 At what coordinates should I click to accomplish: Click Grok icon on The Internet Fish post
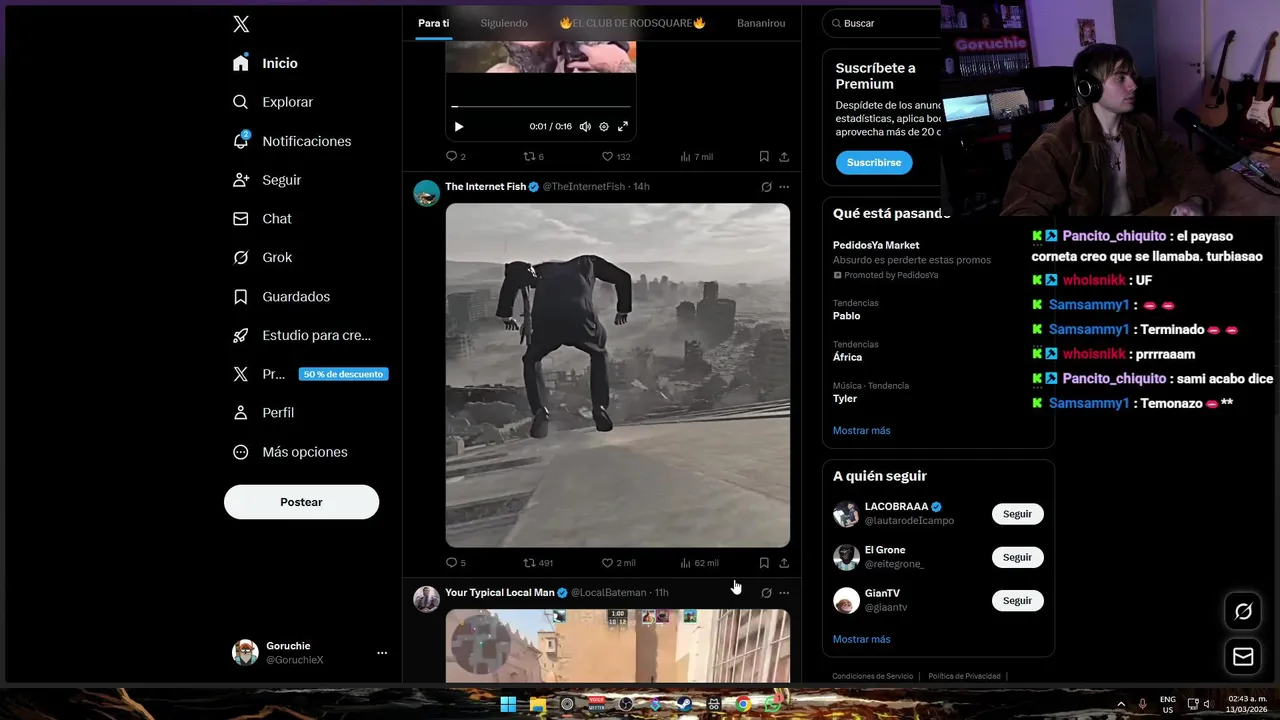[x=766, y=187]
